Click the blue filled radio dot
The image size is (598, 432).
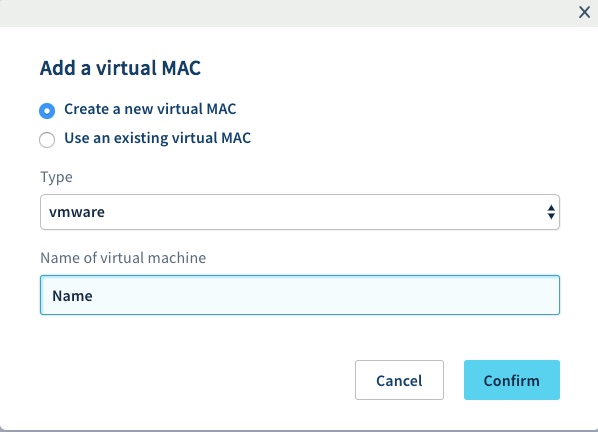pyautogui.click(x=47, y=111)
